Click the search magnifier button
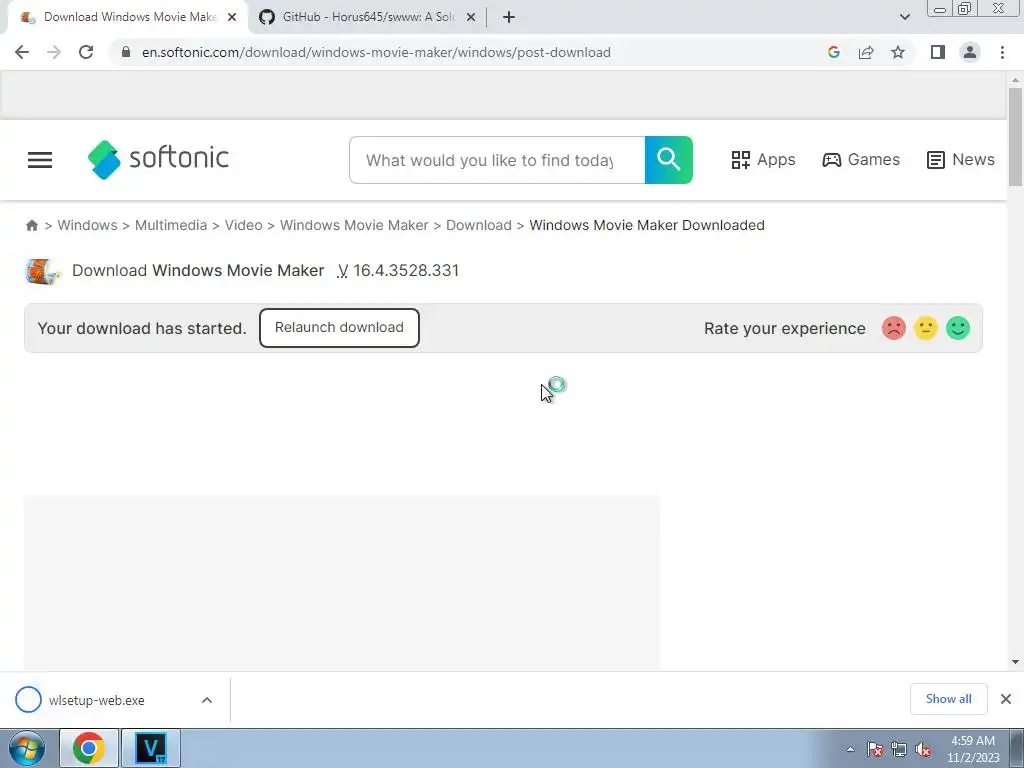Screen dimensions: 1024x768 pos(669,160)
